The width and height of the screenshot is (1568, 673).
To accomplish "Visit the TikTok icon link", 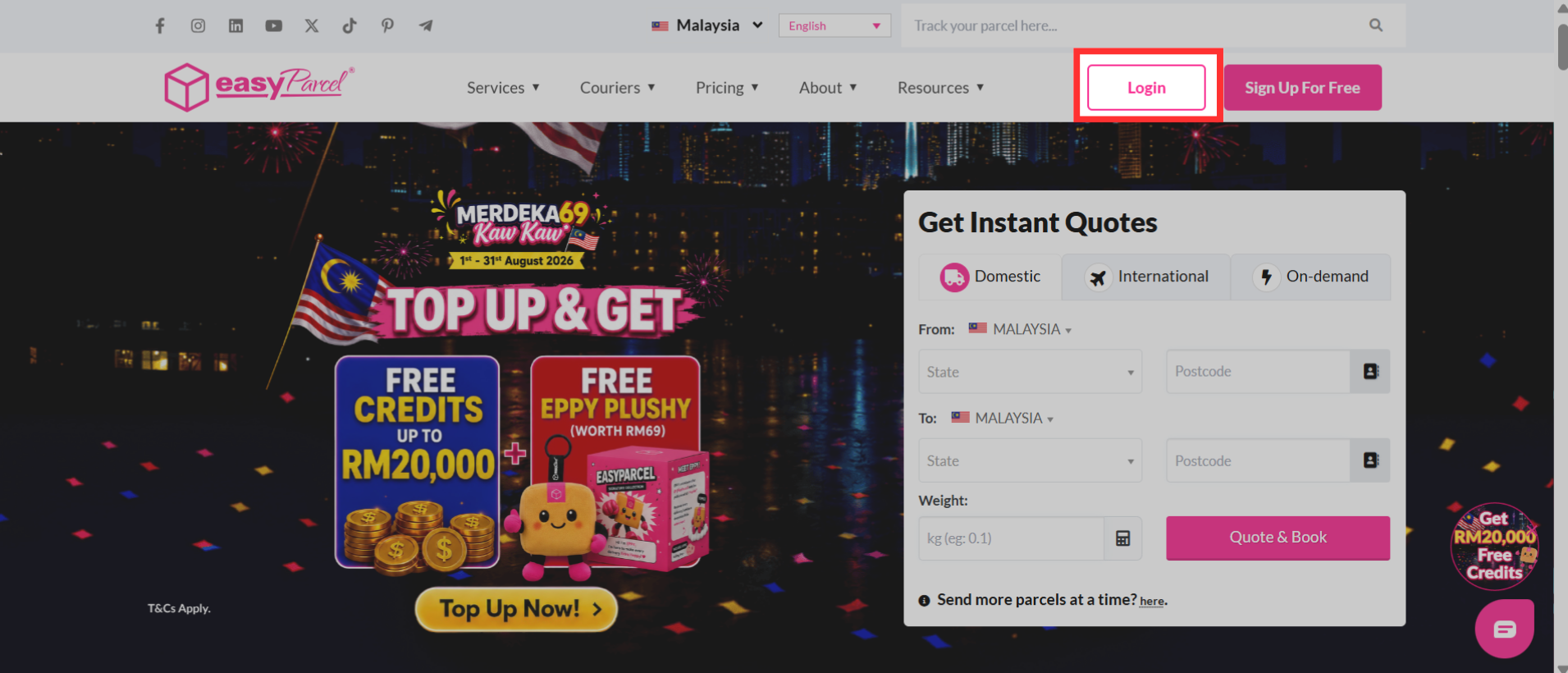I will click(x=350, y=25).
